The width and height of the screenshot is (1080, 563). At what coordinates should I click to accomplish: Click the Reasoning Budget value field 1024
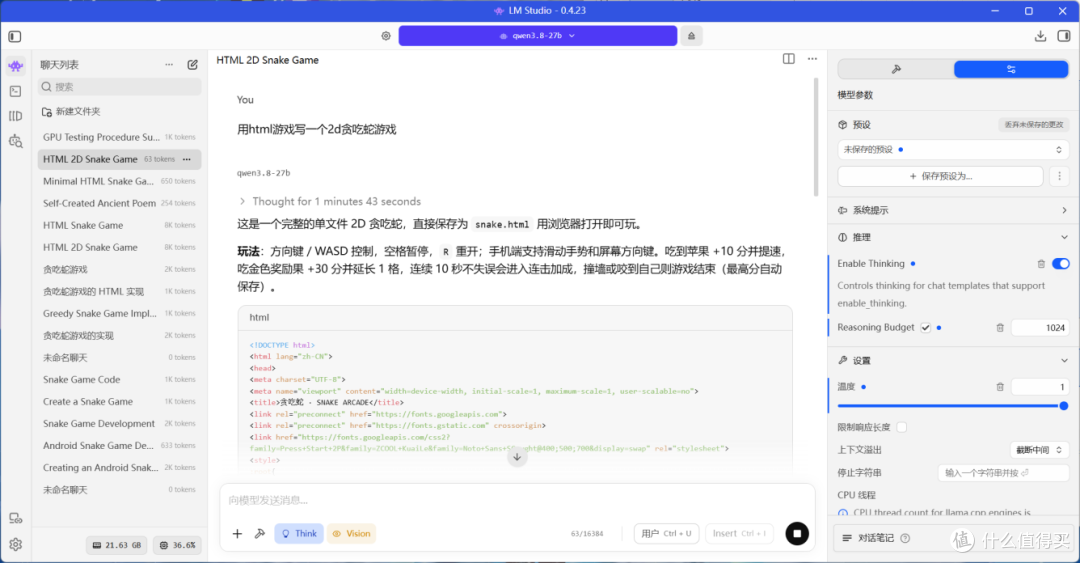[1040, 328]
